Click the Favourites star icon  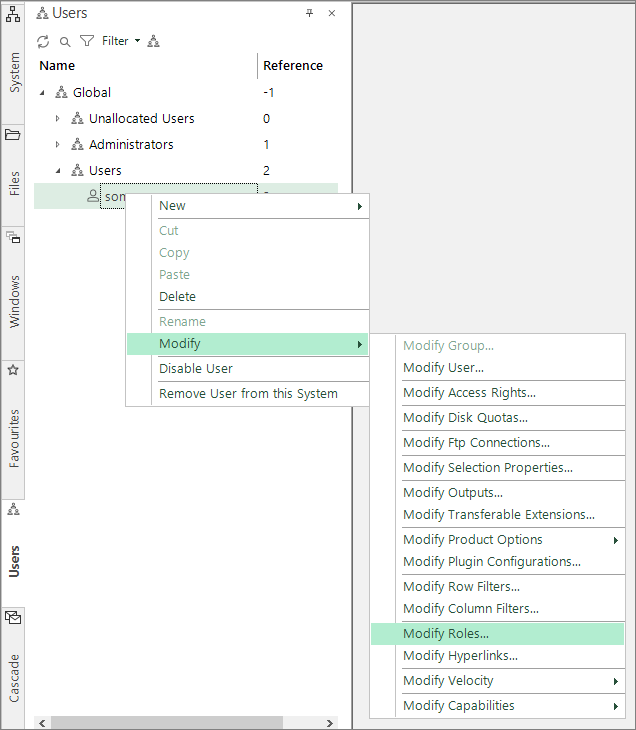(13, 370)
